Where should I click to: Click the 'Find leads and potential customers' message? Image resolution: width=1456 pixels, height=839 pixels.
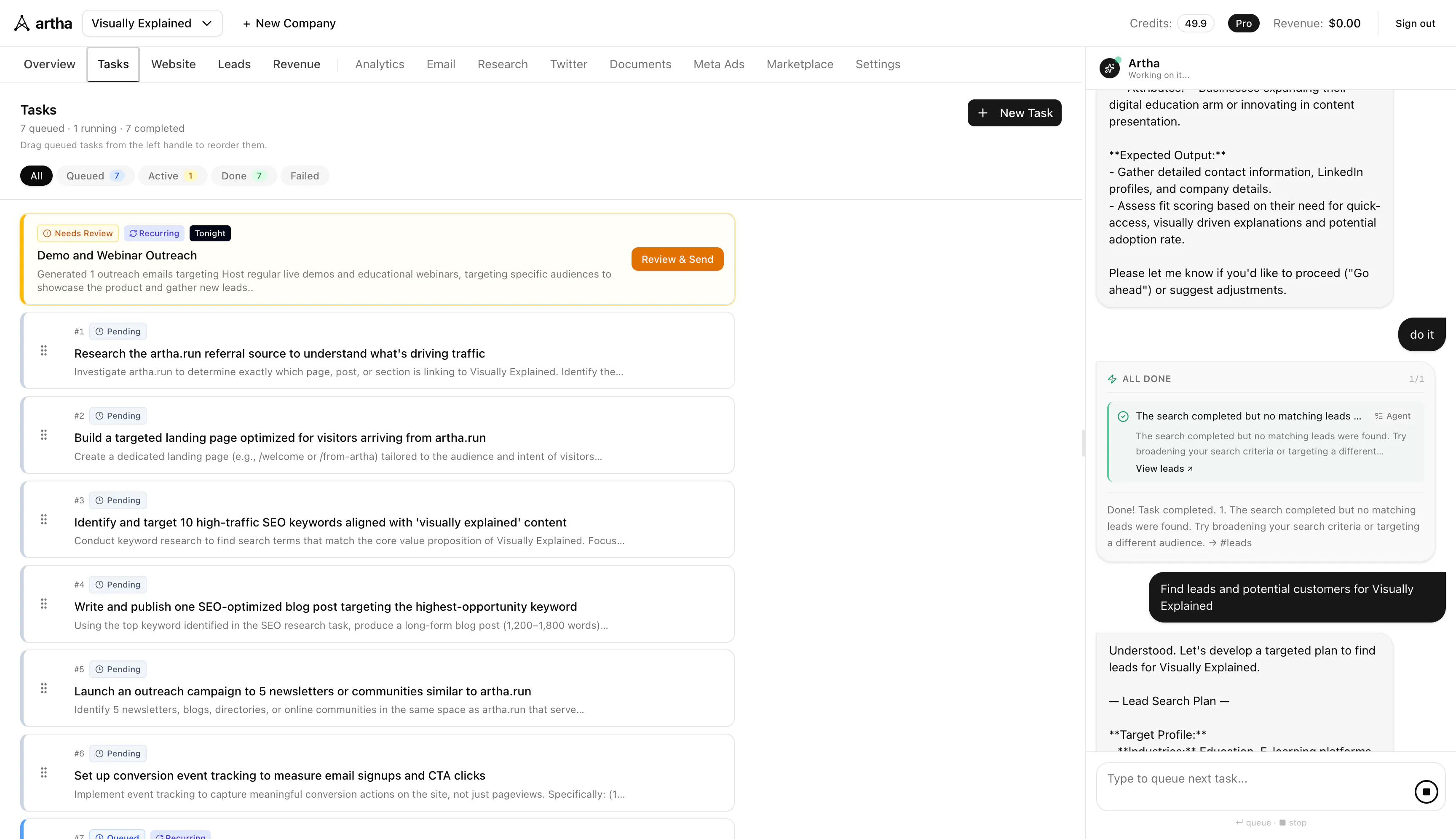pos(1297,597)
